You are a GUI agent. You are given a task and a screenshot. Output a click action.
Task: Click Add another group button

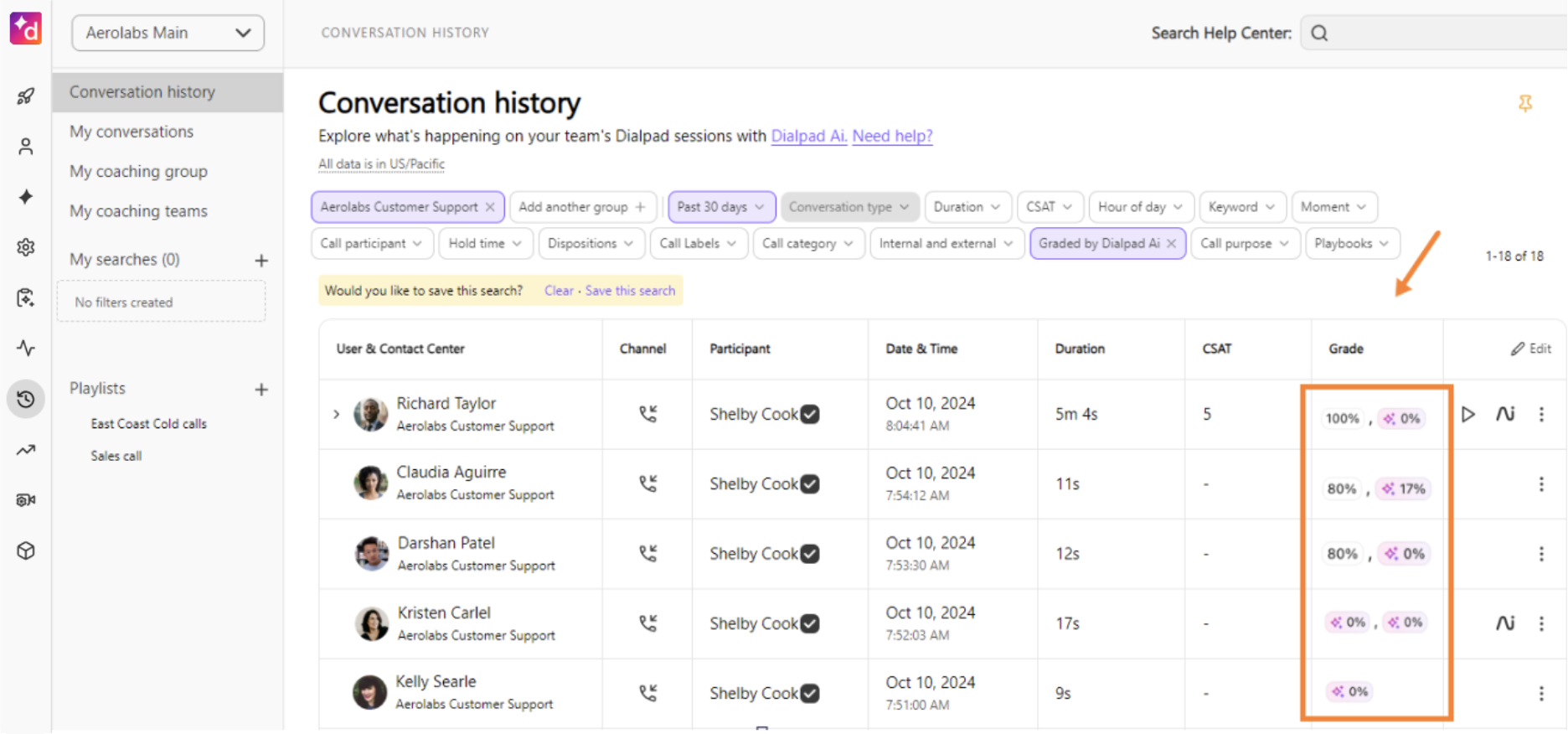582,207
